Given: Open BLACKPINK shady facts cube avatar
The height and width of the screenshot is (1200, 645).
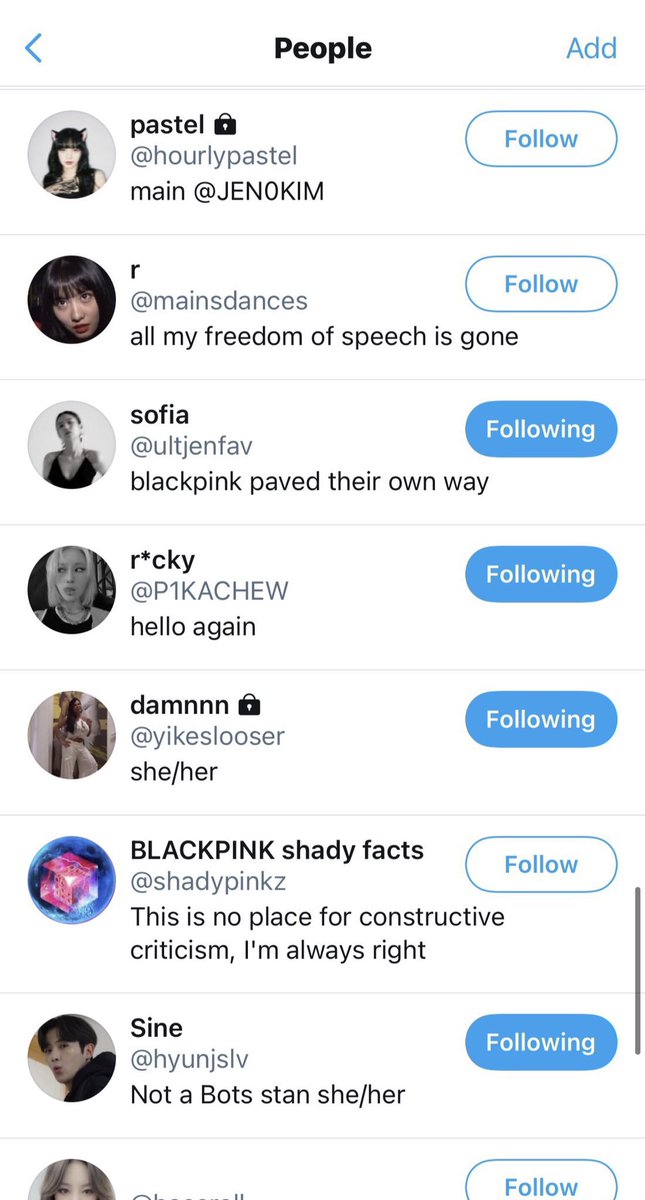Looking at the screenshot, I should click(72, 880).
